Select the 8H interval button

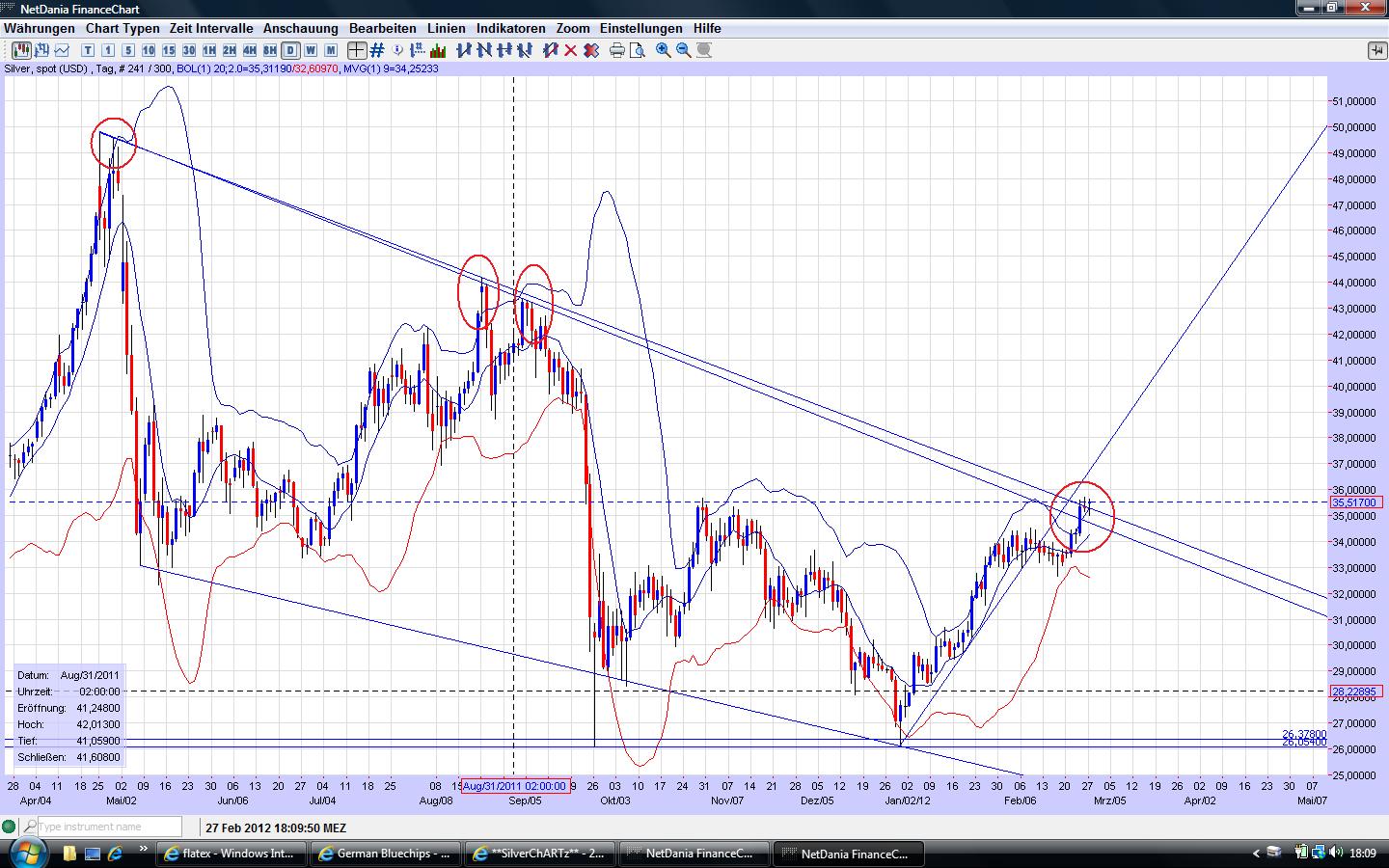[x=270, y=50]
